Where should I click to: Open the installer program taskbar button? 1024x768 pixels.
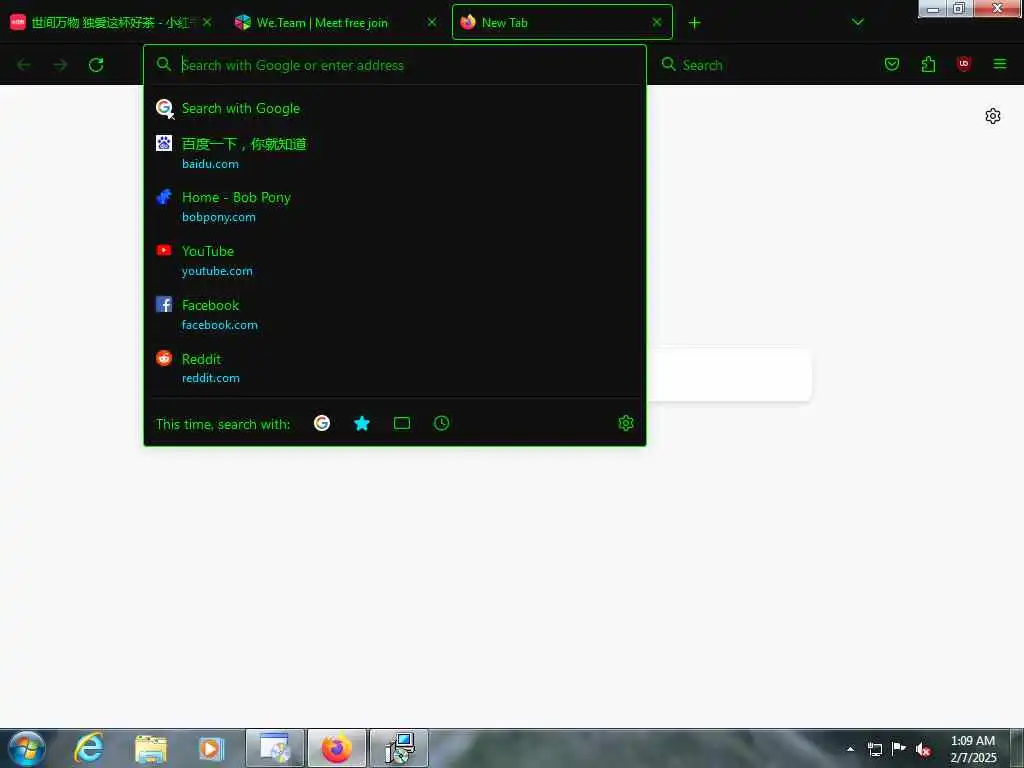pos(399,748)
